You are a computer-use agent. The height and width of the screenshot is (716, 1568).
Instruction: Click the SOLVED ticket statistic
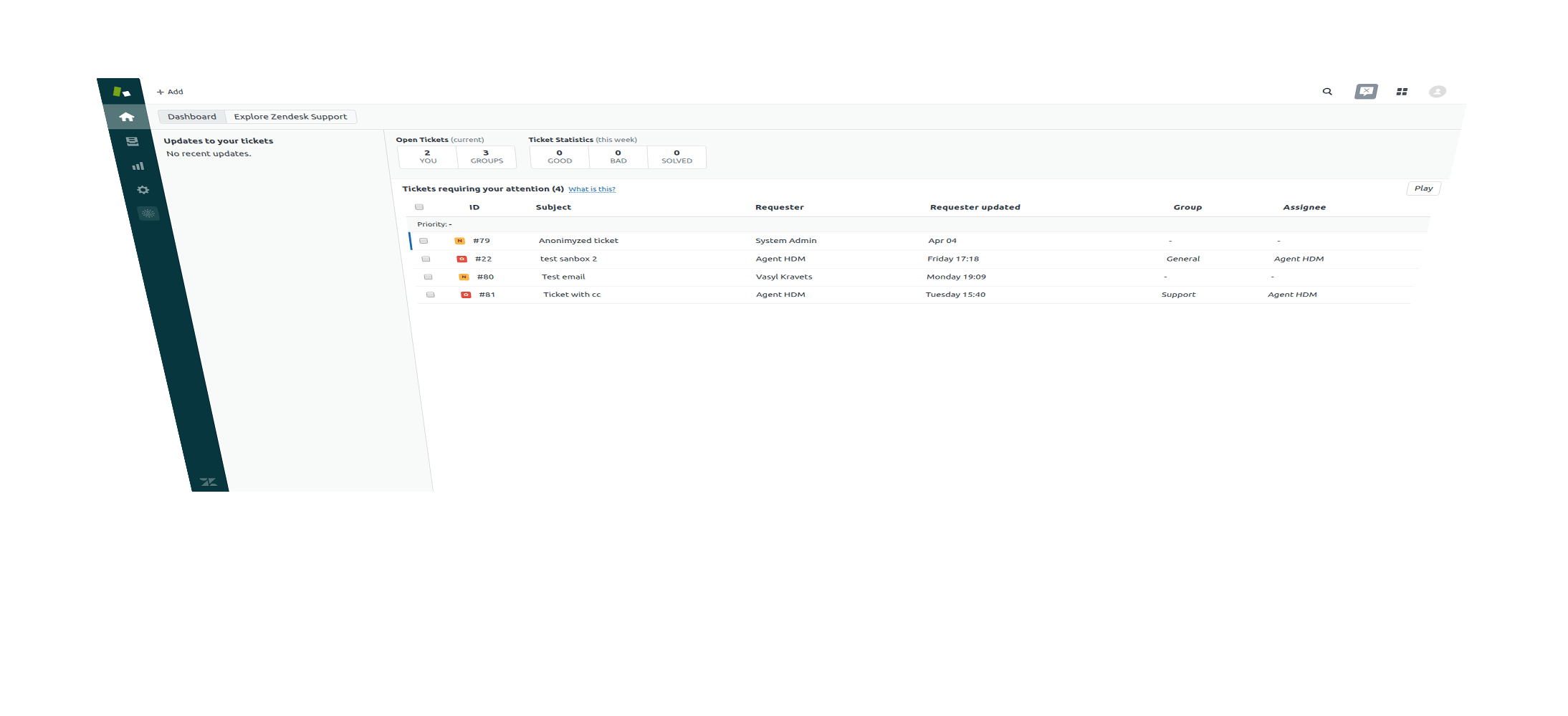click(x=677, y=157)
